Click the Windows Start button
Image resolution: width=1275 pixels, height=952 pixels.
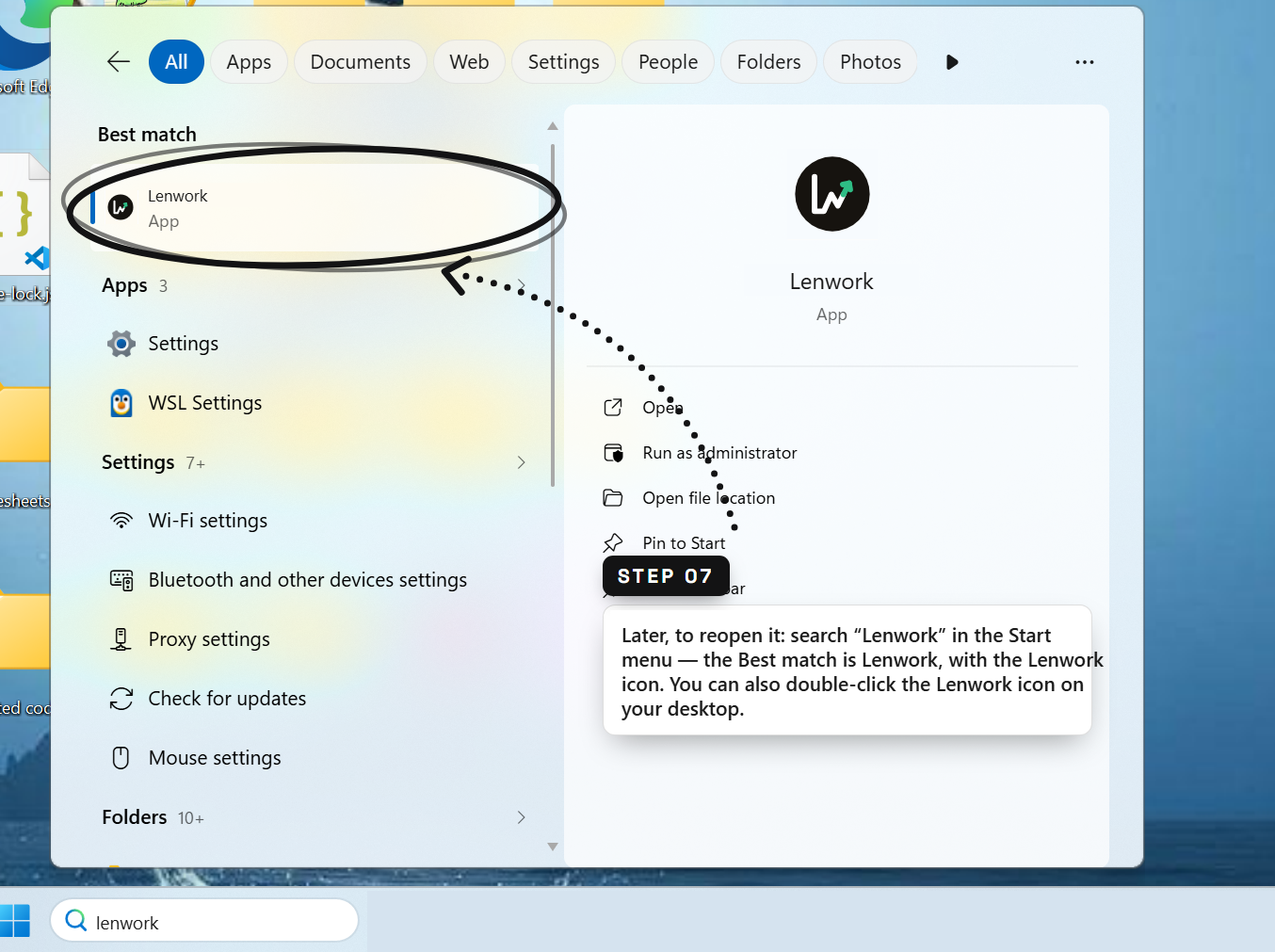15,920
